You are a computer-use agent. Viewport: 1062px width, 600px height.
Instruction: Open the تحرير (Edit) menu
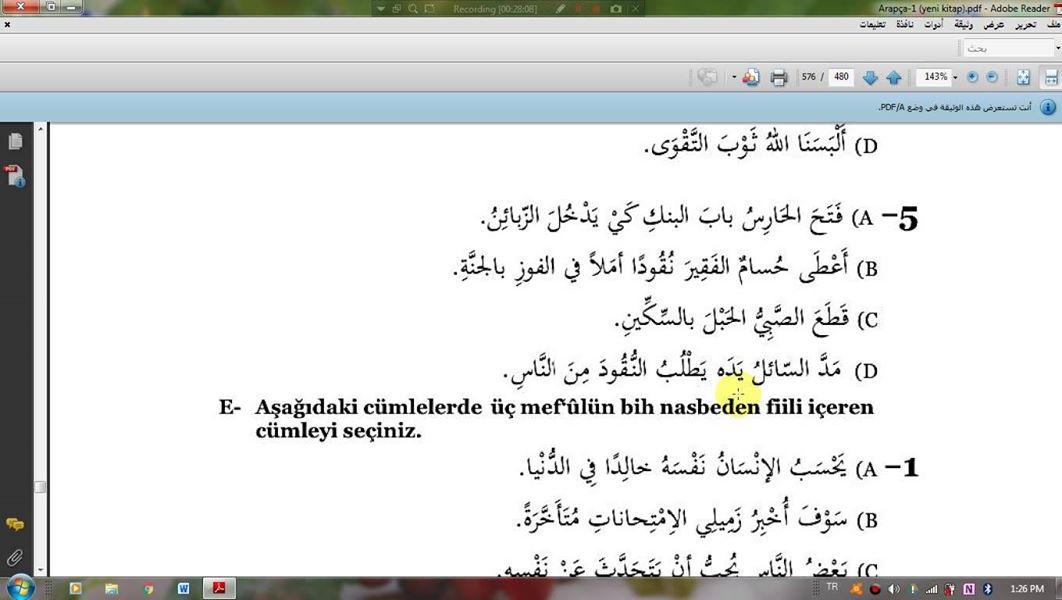(1025, 25)
